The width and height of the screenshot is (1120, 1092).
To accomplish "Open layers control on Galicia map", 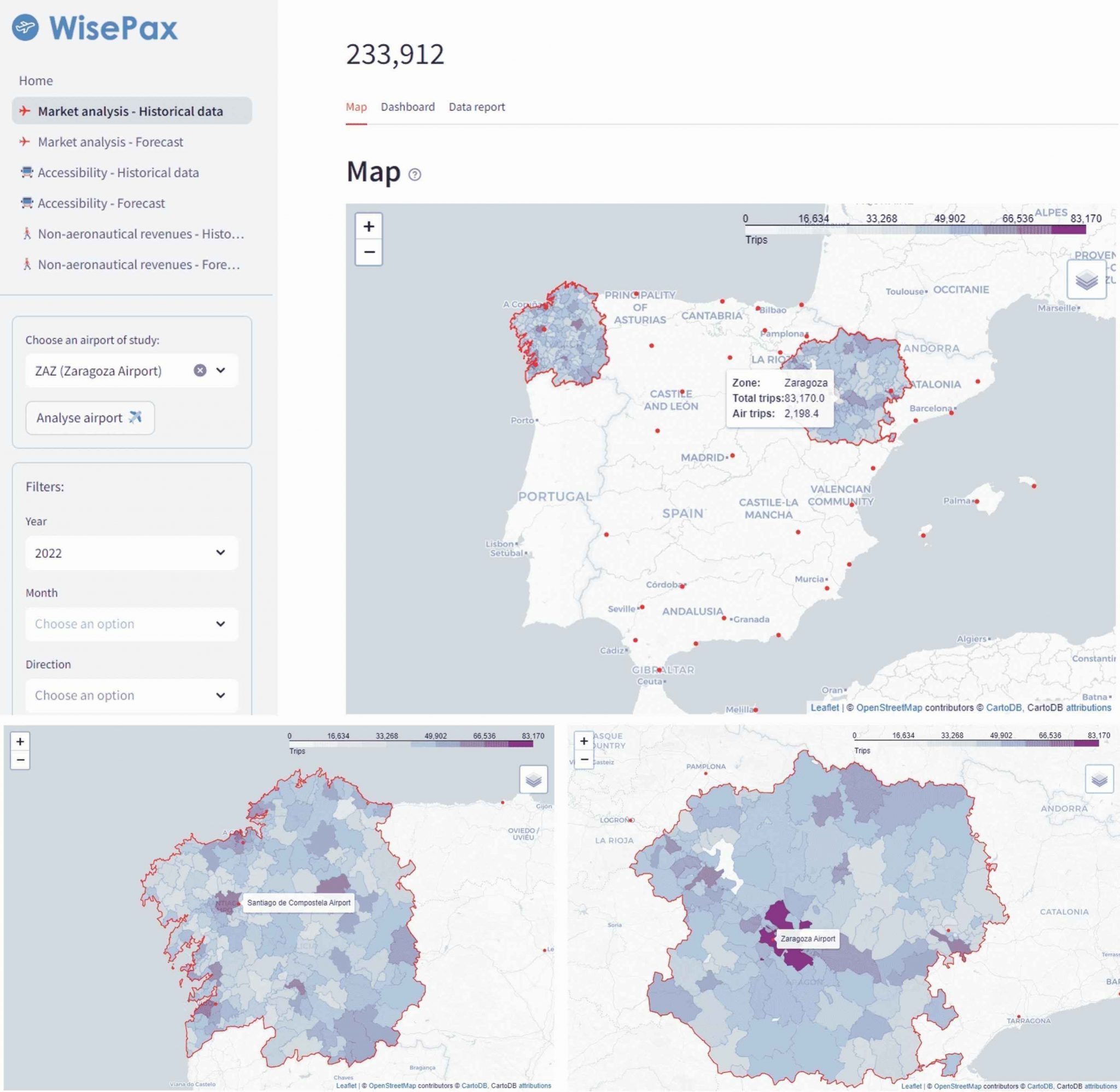I will tap(533, 779).
